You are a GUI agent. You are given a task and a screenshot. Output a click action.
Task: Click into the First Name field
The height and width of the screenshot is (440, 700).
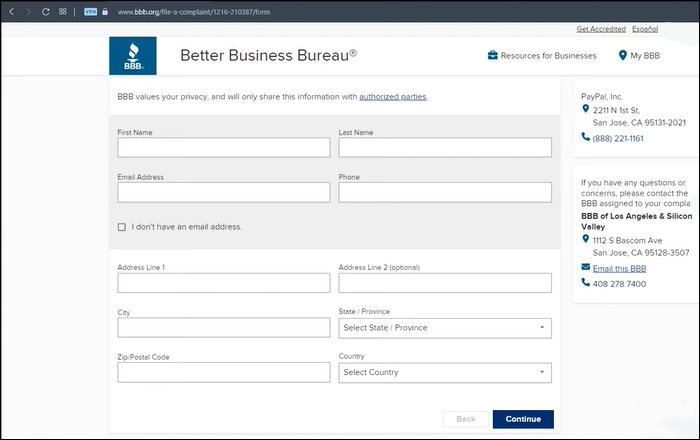click(223, 147)
